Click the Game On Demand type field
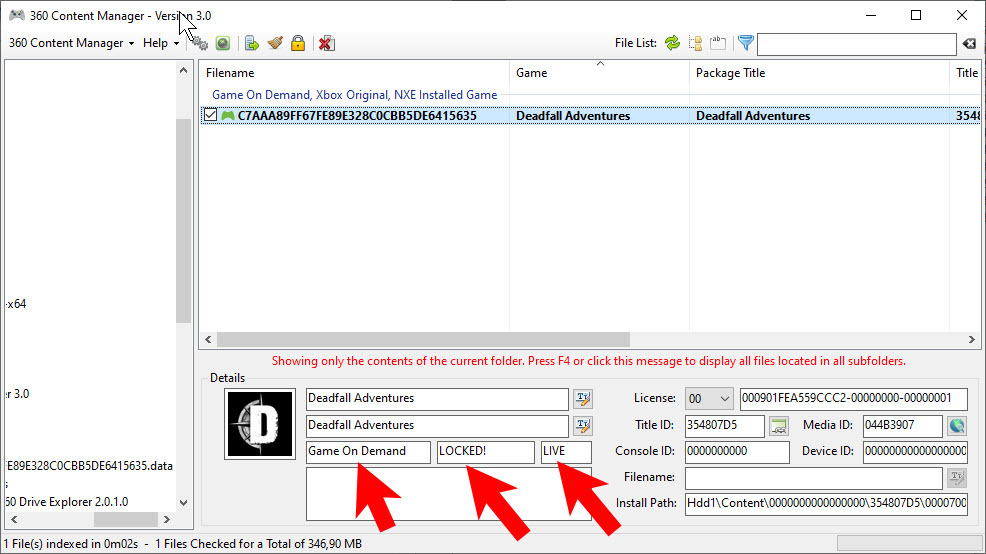 tap(368, 452)
